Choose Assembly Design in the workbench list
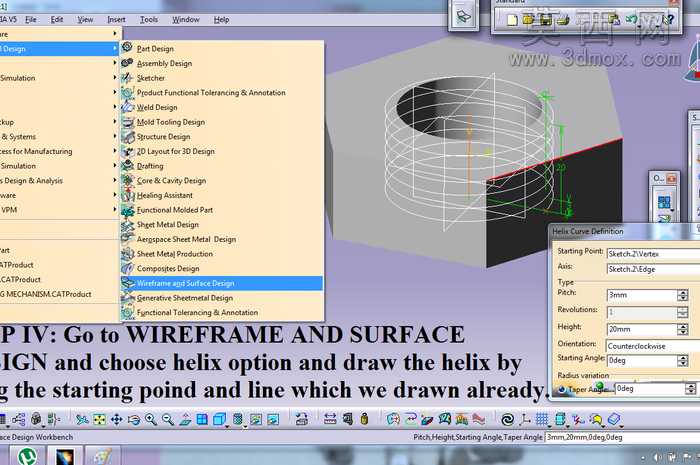700x465 pixels. (164, 63)
